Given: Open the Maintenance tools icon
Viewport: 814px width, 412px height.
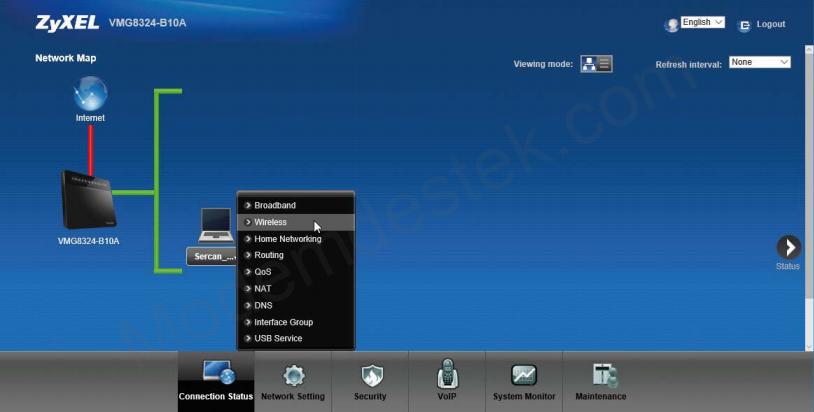Looking at the screenshot, I should pyautogui.click(x=601, y=375).
